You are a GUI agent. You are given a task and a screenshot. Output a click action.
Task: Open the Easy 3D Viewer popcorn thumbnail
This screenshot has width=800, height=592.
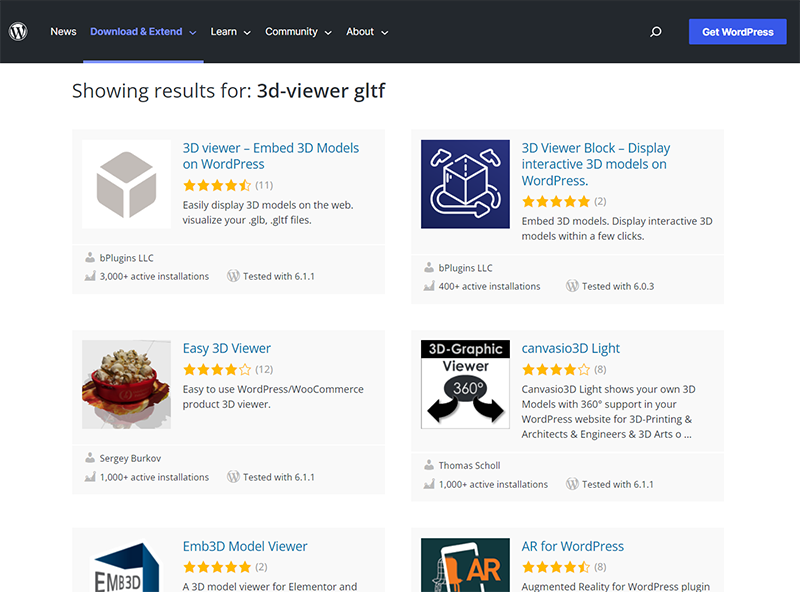127,384
